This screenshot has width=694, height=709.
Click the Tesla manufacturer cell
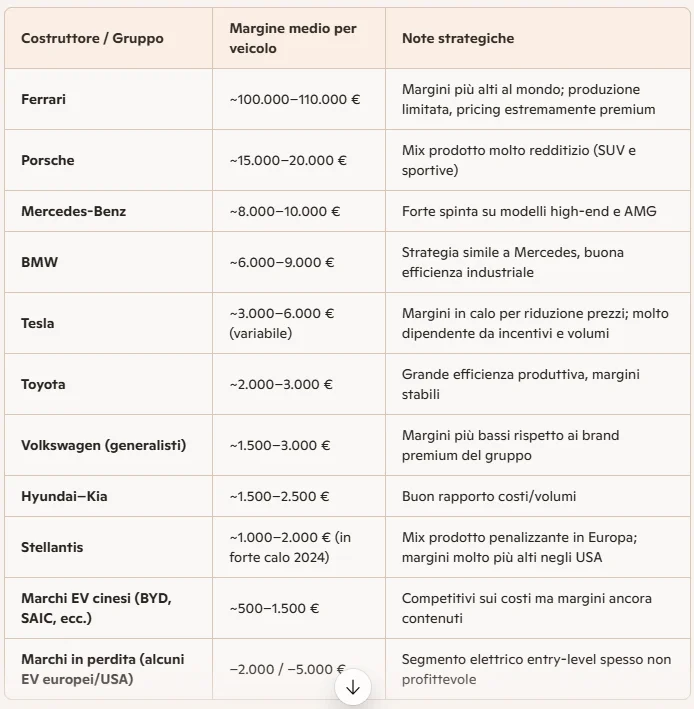coord(109,323)
